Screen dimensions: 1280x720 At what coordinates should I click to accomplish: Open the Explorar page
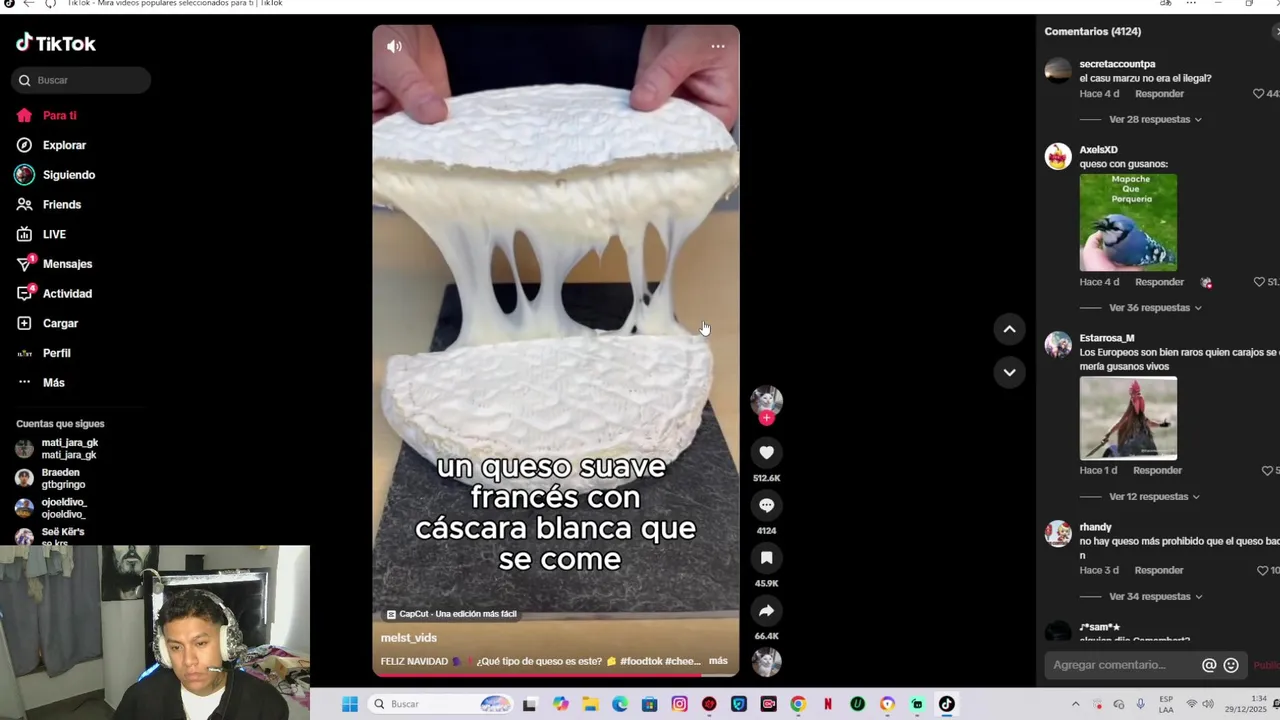coord(51,145)
